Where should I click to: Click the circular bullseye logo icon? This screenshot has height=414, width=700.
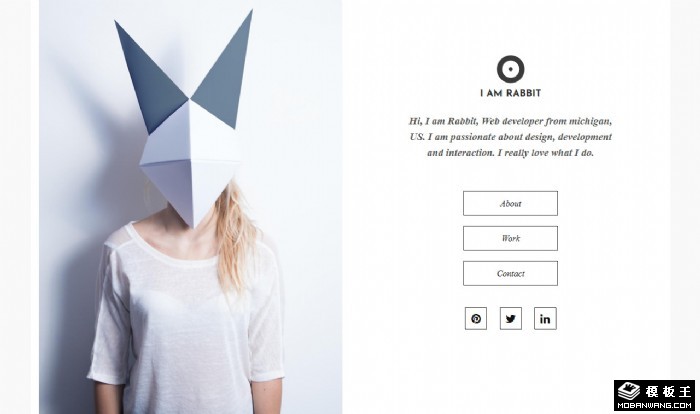click(x=510, y=69)
